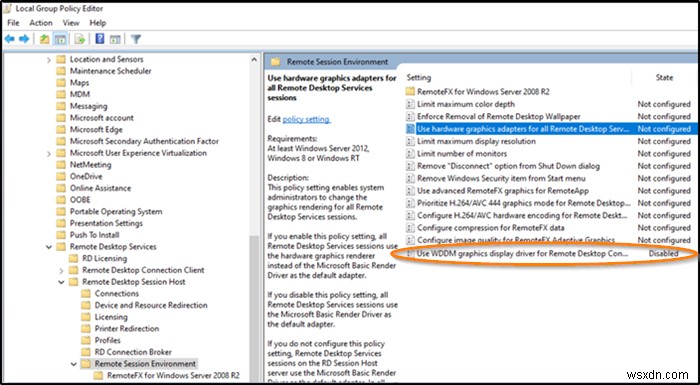
Task: Select the Profiles tree folder
Action: [107, 340]
